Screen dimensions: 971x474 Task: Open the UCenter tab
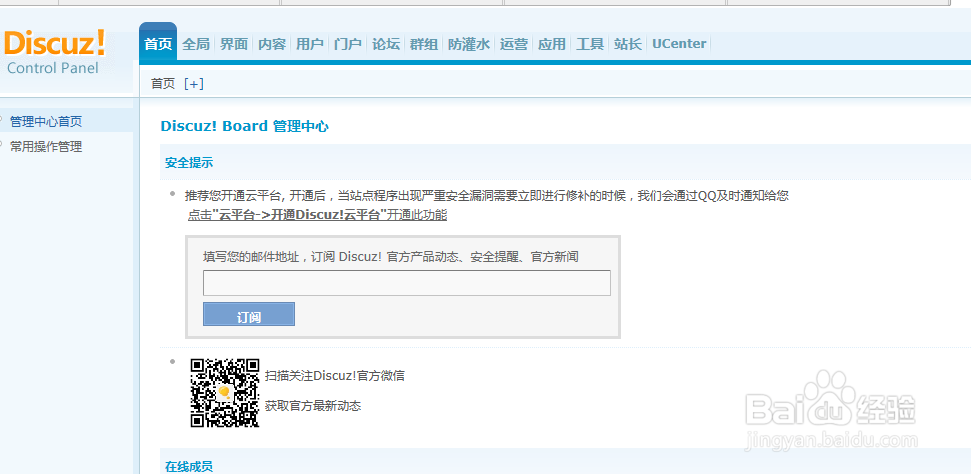click(679, 44)
